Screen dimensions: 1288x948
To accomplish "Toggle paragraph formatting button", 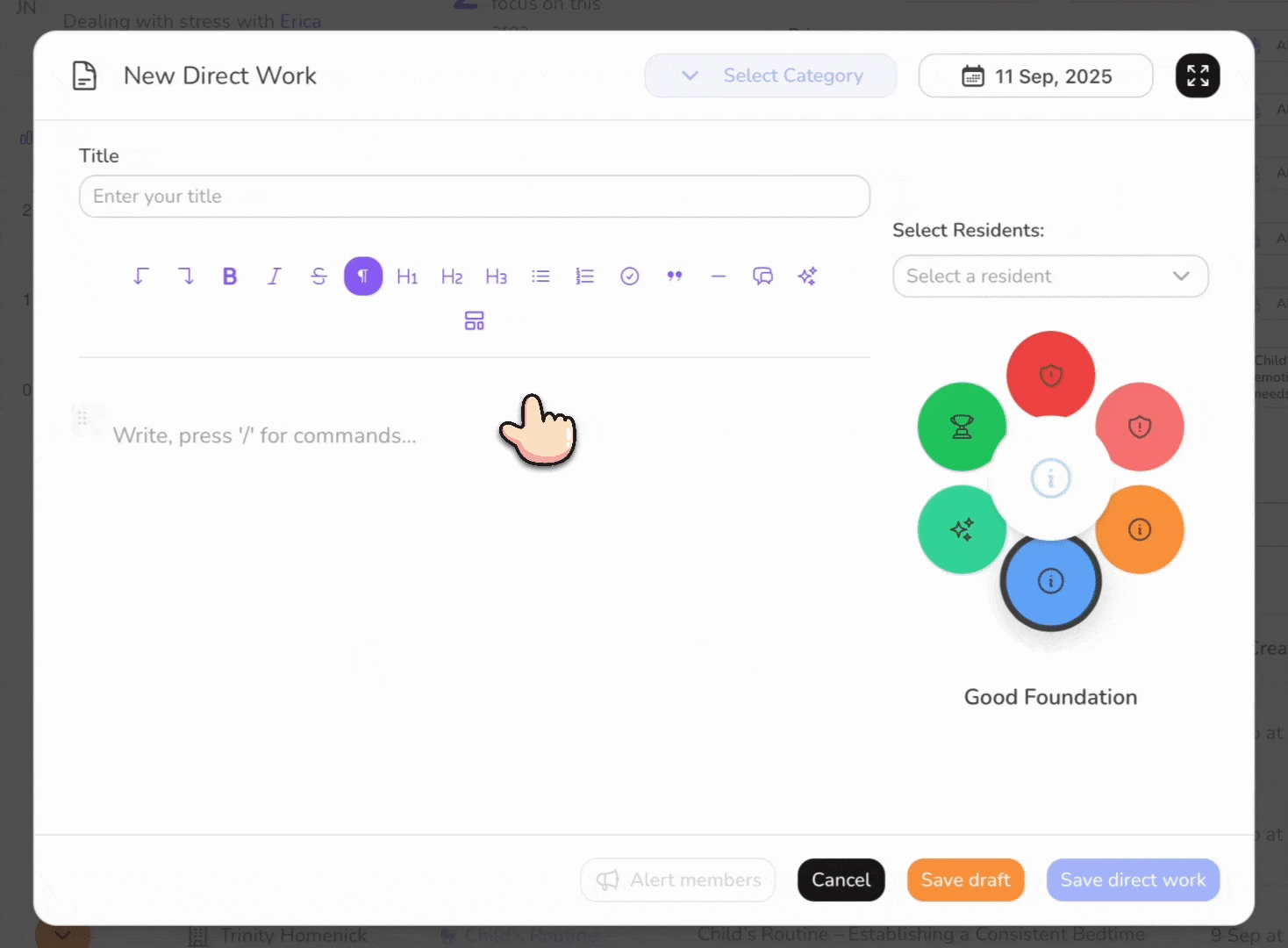I will coord(363,276).
